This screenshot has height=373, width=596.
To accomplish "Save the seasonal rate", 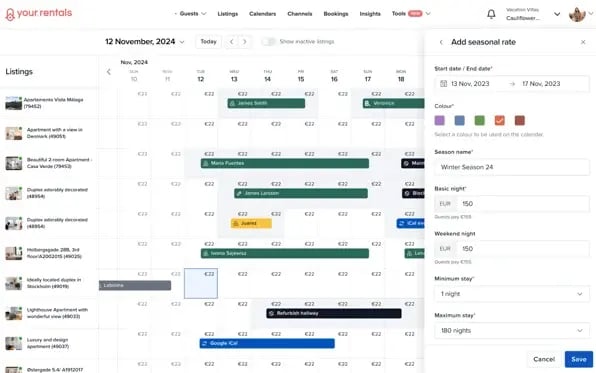I will point(579,359).
